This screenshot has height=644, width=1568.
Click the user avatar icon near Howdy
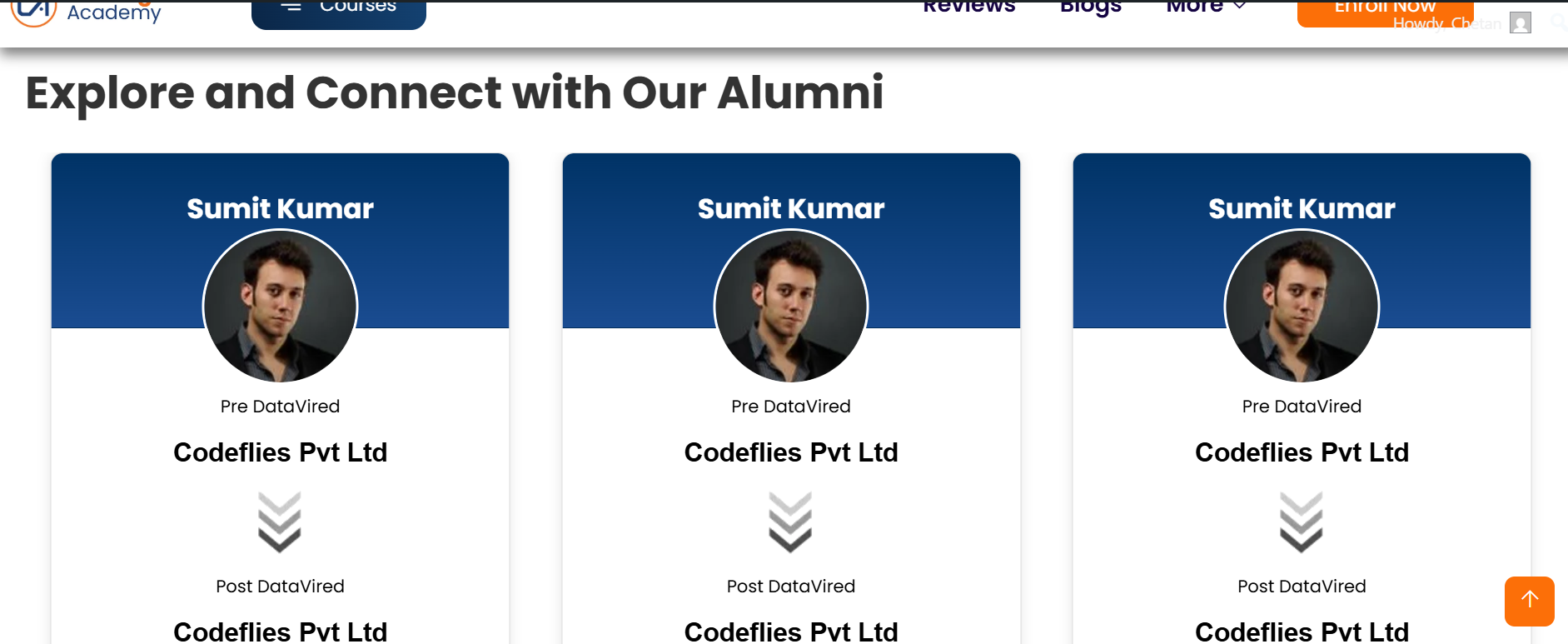(1521, 23)
